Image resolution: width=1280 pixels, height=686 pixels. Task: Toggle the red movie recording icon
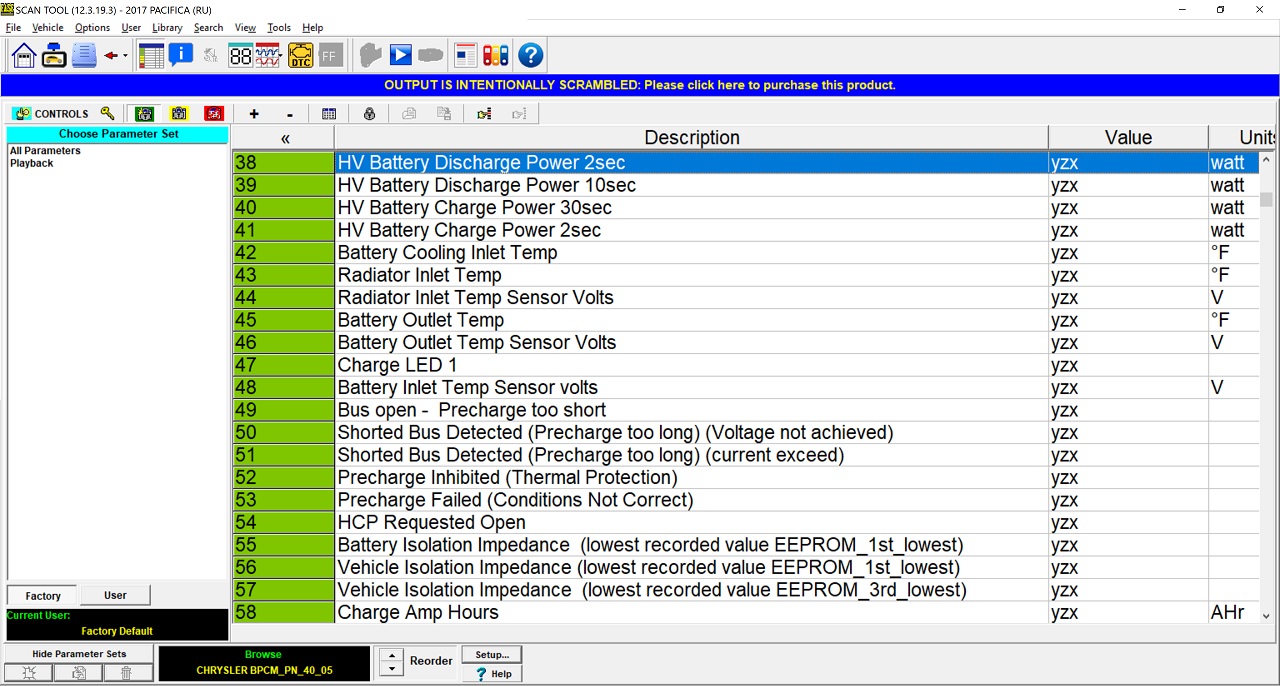(x=213, y=113)
